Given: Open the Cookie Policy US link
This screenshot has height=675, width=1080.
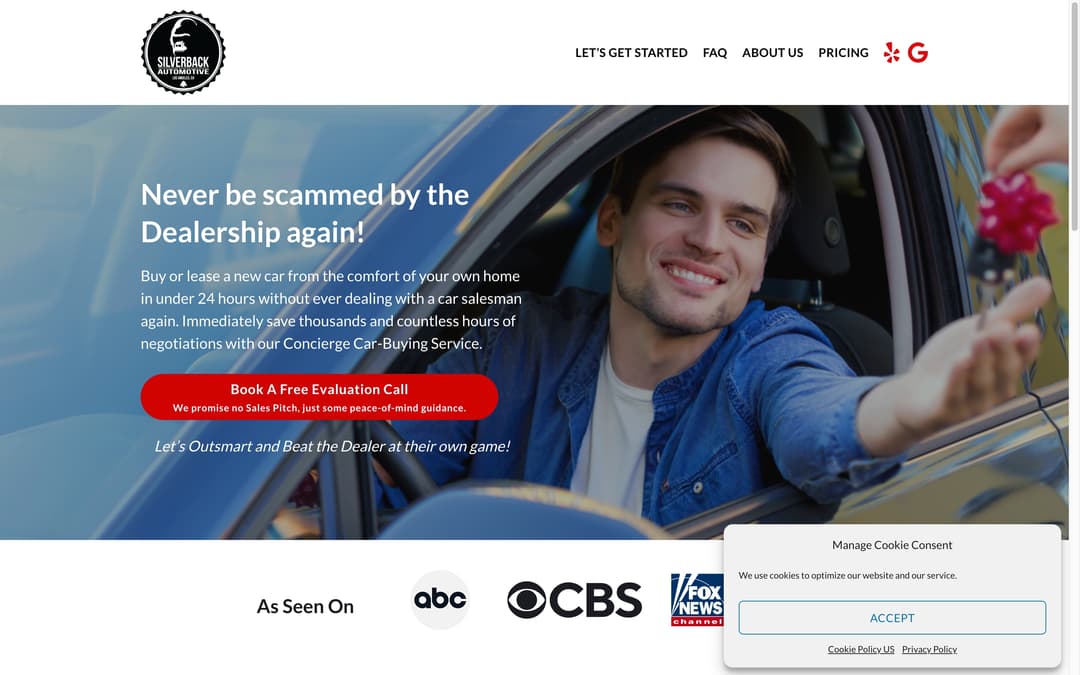Looking at the screenshot, I should [x=861, y=649].
